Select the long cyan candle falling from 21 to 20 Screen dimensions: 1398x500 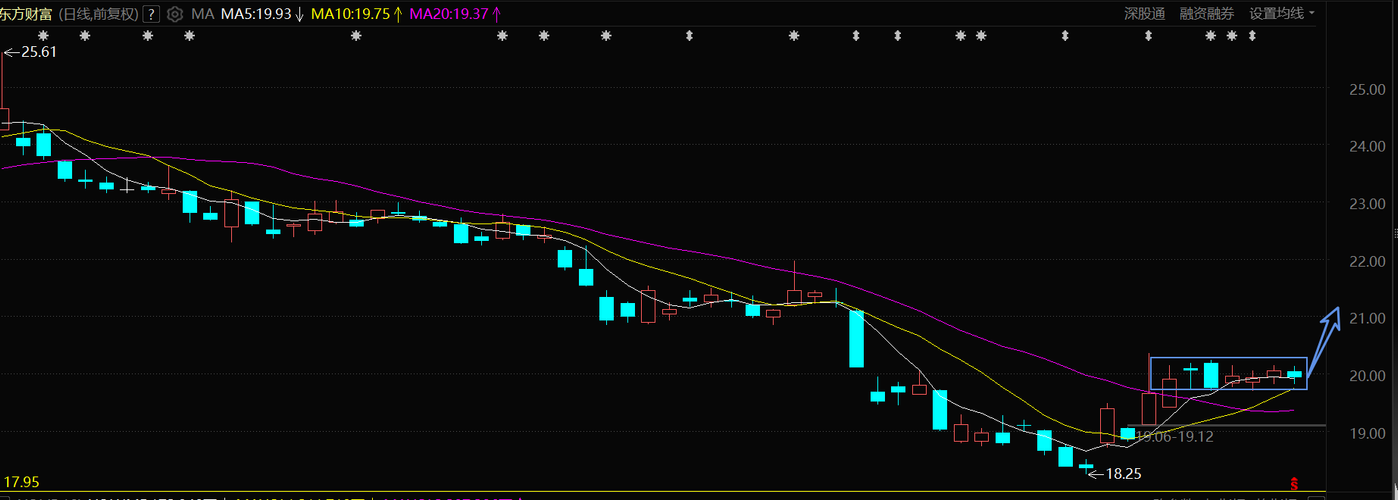pyautogui.click(x=856, y=338)
